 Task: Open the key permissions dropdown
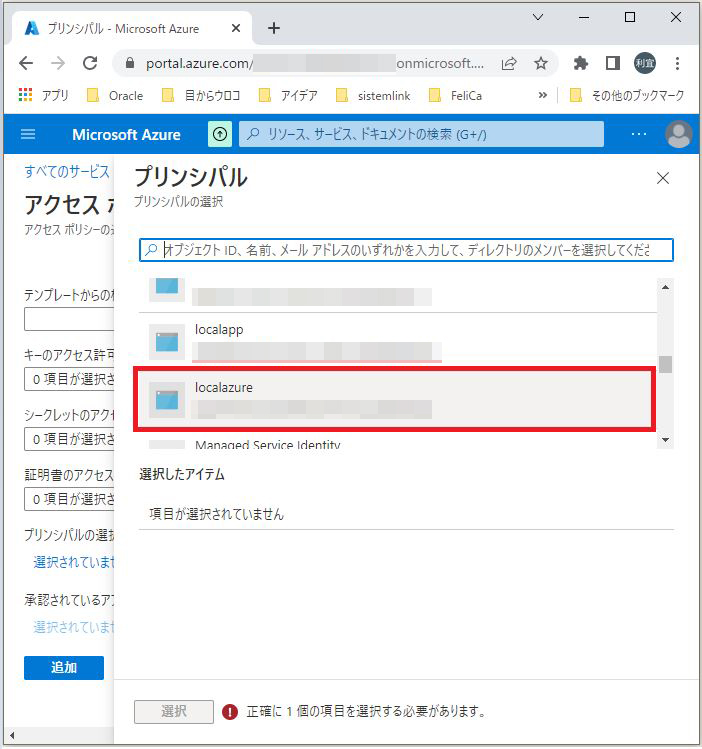tap(69, 379)
